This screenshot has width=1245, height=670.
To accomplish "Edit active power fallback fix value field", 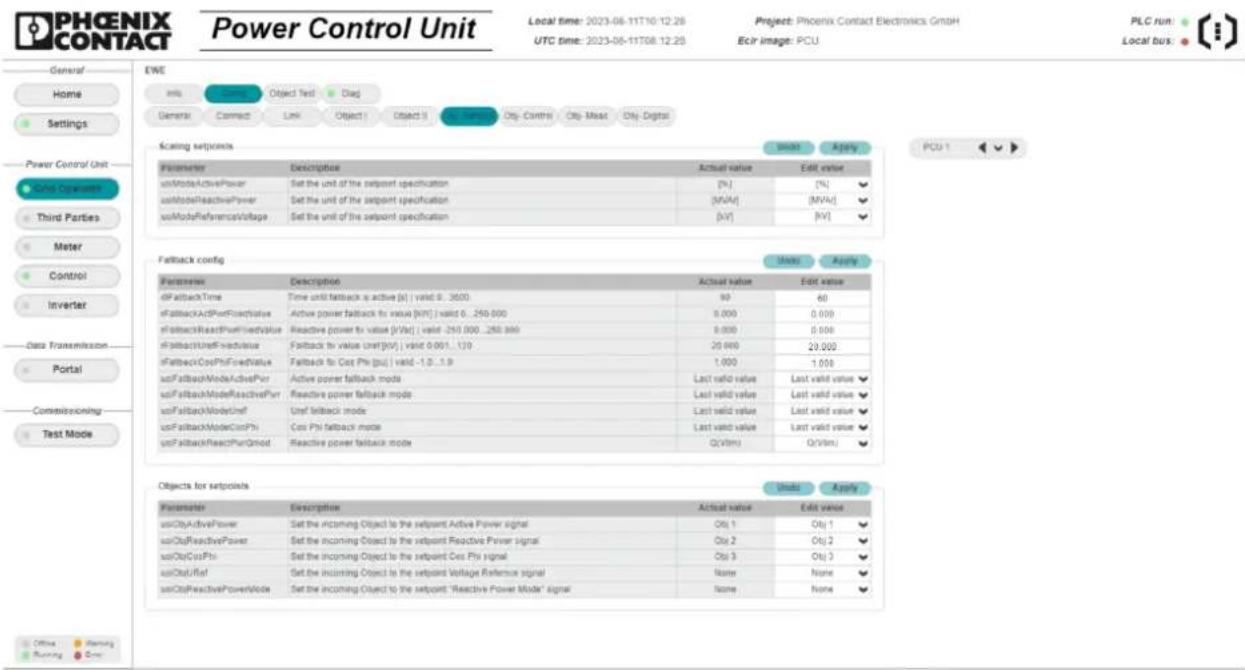I will (x=823, y=314).
